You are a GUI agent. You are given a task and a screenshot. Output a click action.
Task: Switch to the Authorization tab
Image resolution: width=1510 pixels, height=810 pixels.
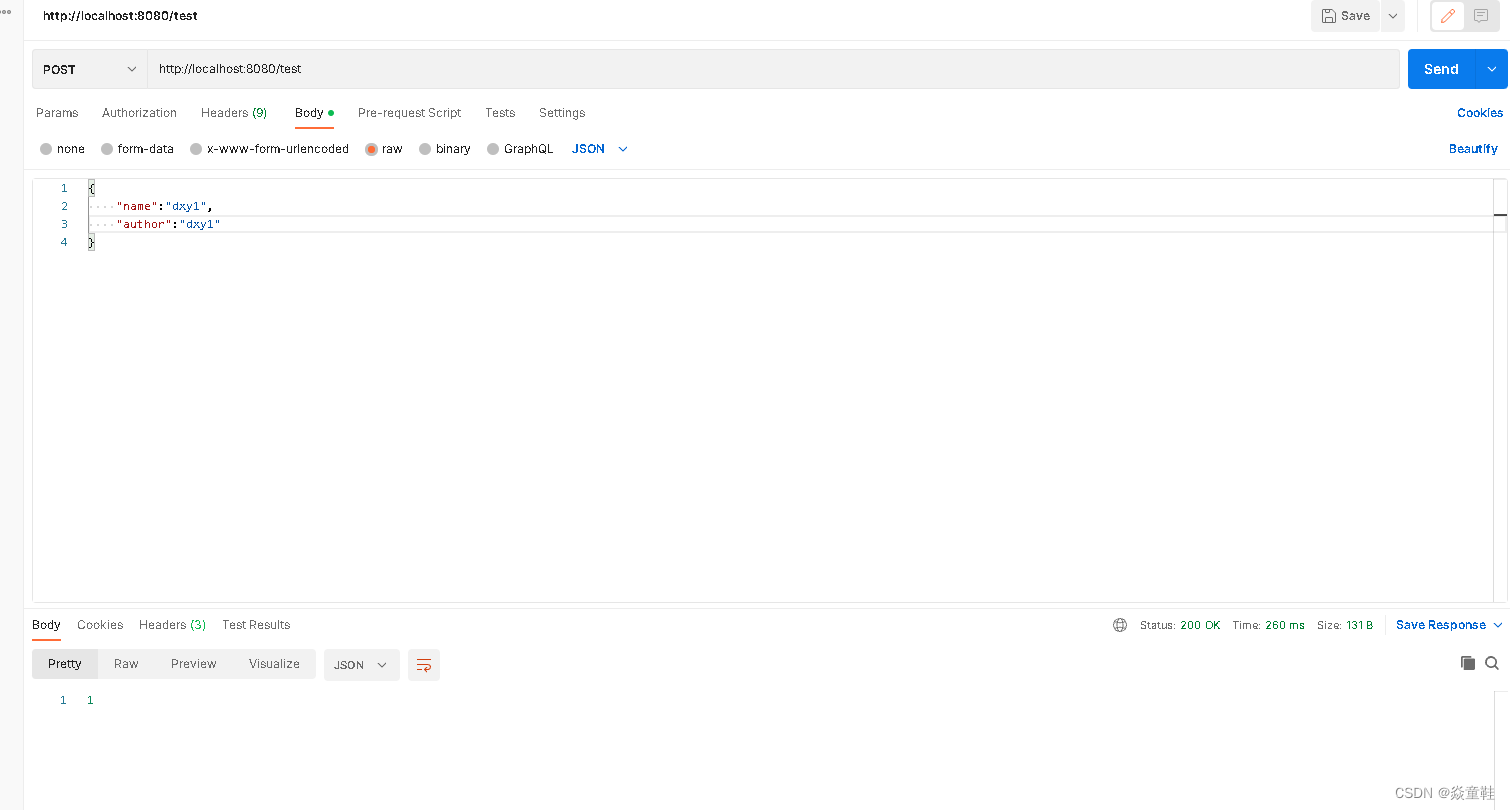139,113
